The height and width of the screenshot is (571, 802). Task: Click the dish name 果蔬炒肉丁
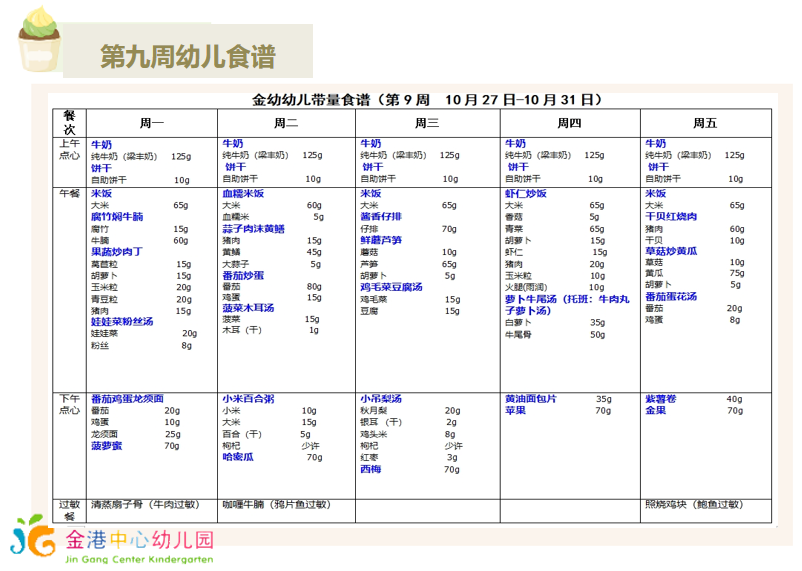click(117, 252)
